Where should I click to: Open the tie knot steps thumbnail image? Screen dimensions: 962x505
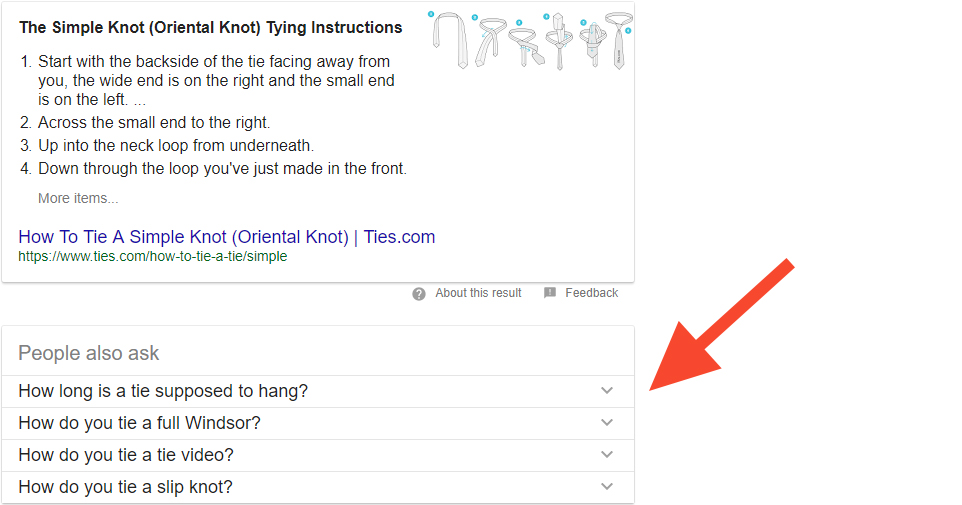[x=531, y=40]
